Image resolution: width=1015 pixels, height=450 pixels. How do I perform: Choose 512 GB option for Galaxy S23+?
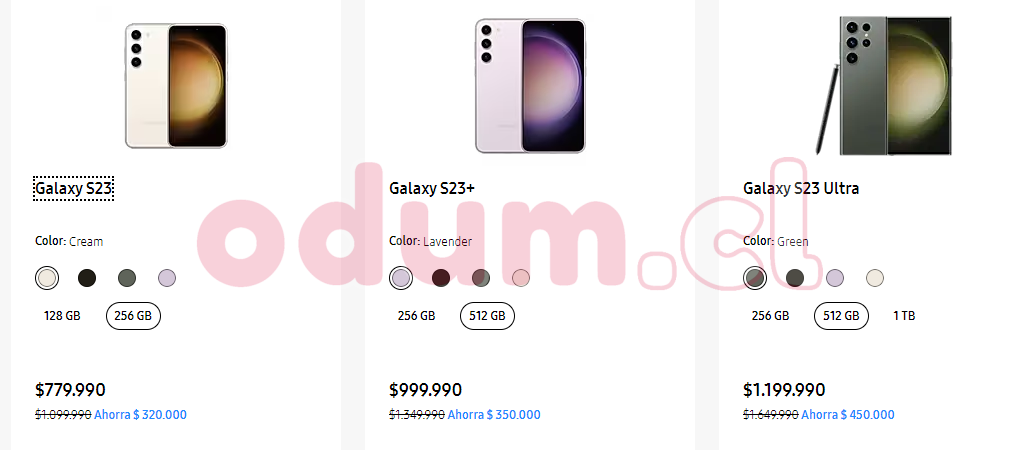pyautogui.click(x=487, y=316)
